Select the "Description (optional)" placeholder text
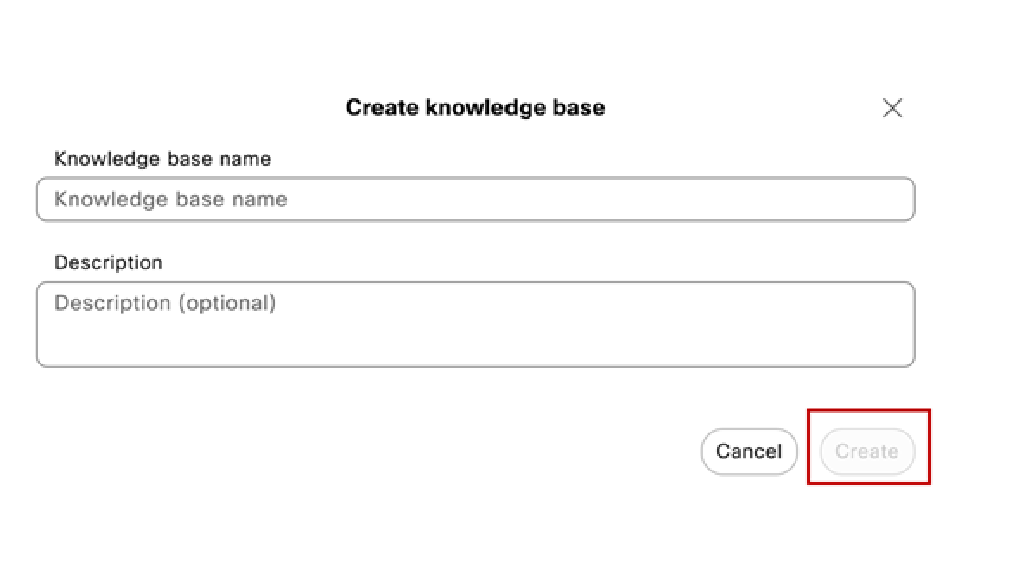Image resolution: width=1016 pixels, height=579 pixels. [165, 303]
